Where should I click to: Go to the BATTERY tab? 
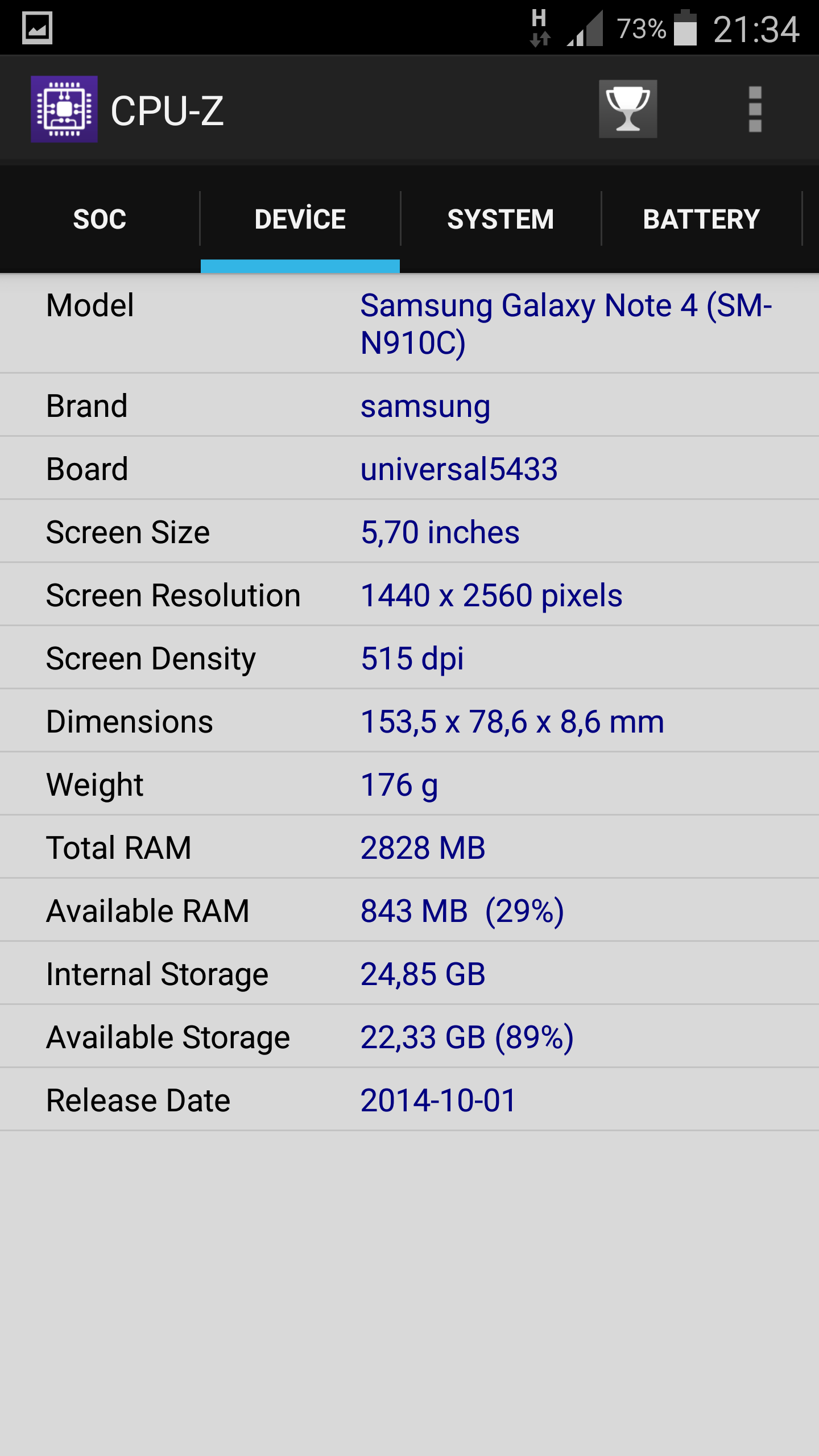[x=701, y=220]
